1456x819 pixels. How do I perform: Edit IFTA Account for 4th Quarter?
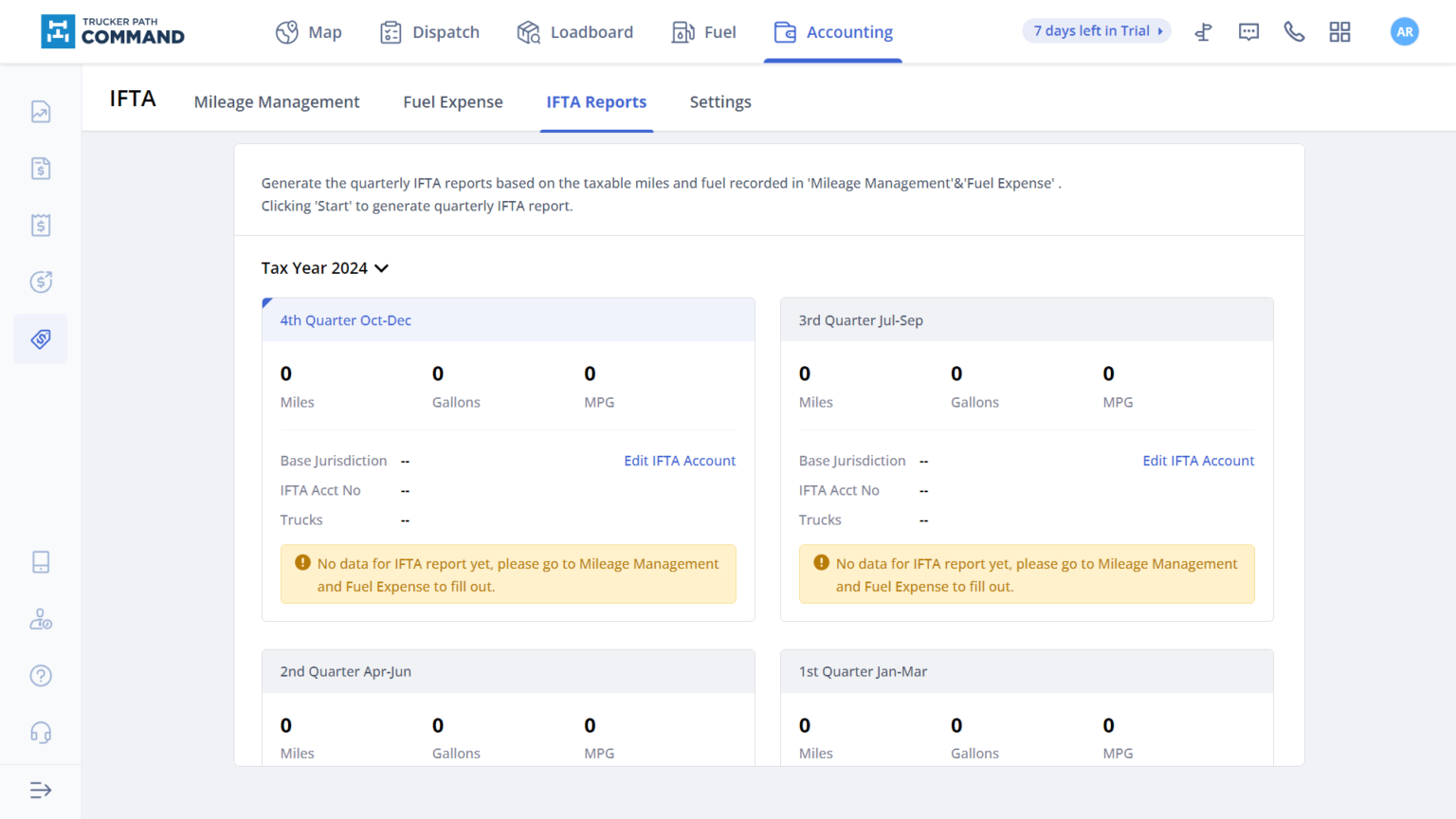click(680, 461)
